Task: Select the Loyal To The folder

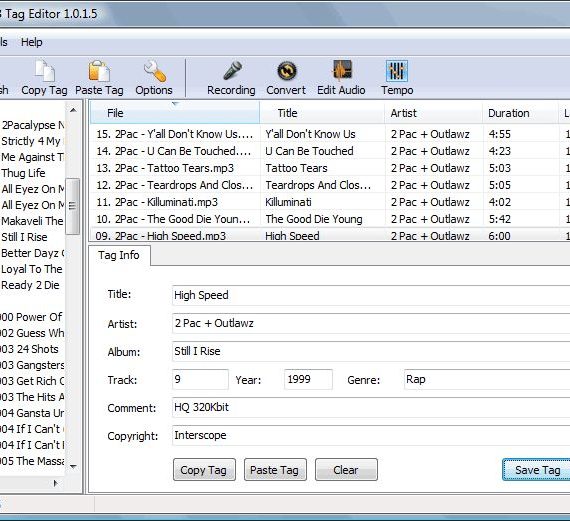Action: pyautogui.click(x=32, y=269)
